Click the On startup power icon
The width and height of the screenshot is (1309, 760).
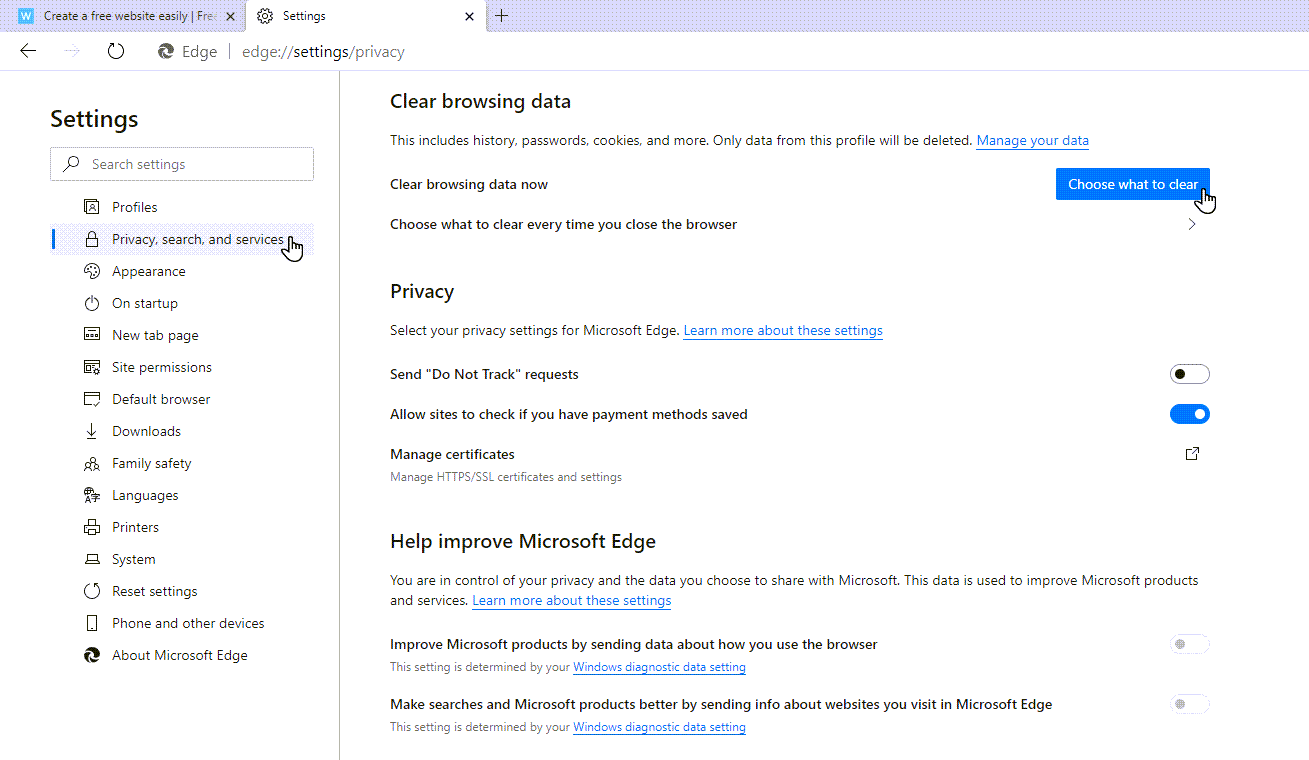point(92,303)
